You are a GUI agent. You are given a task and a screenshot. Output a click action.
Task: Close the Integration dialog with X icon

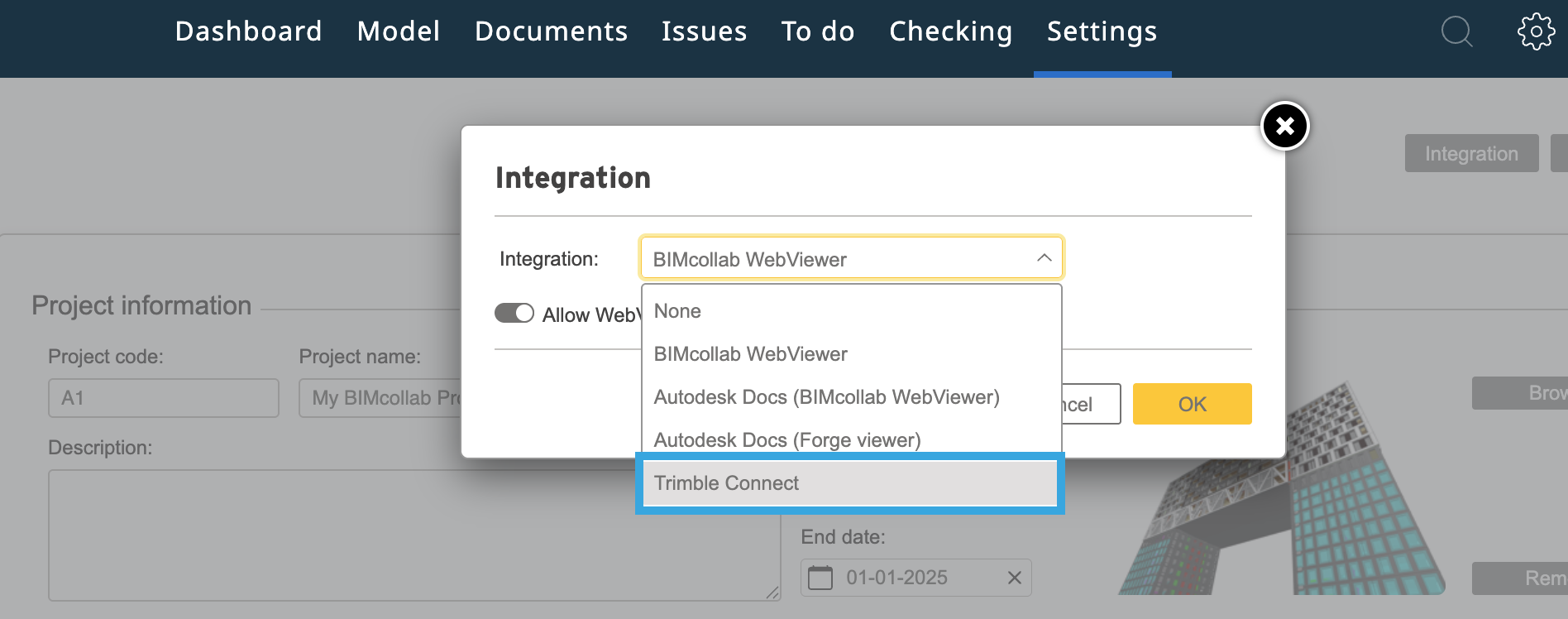(1284, 126)
